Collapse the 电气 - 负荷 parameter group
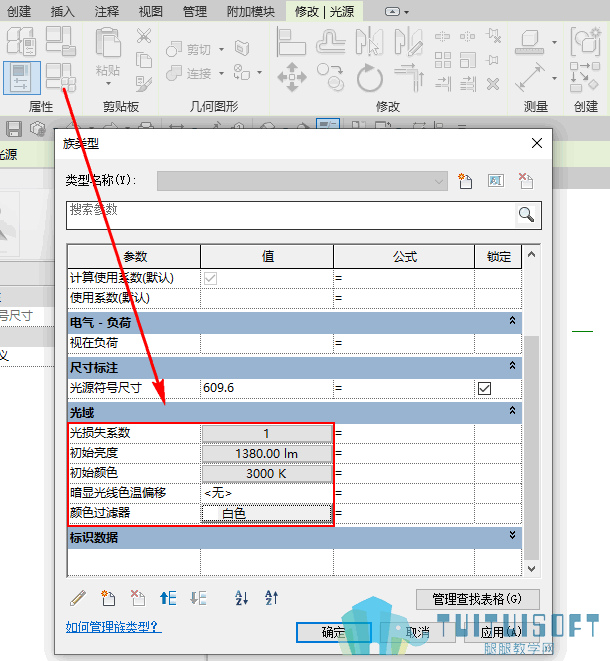 coord(512,320)
